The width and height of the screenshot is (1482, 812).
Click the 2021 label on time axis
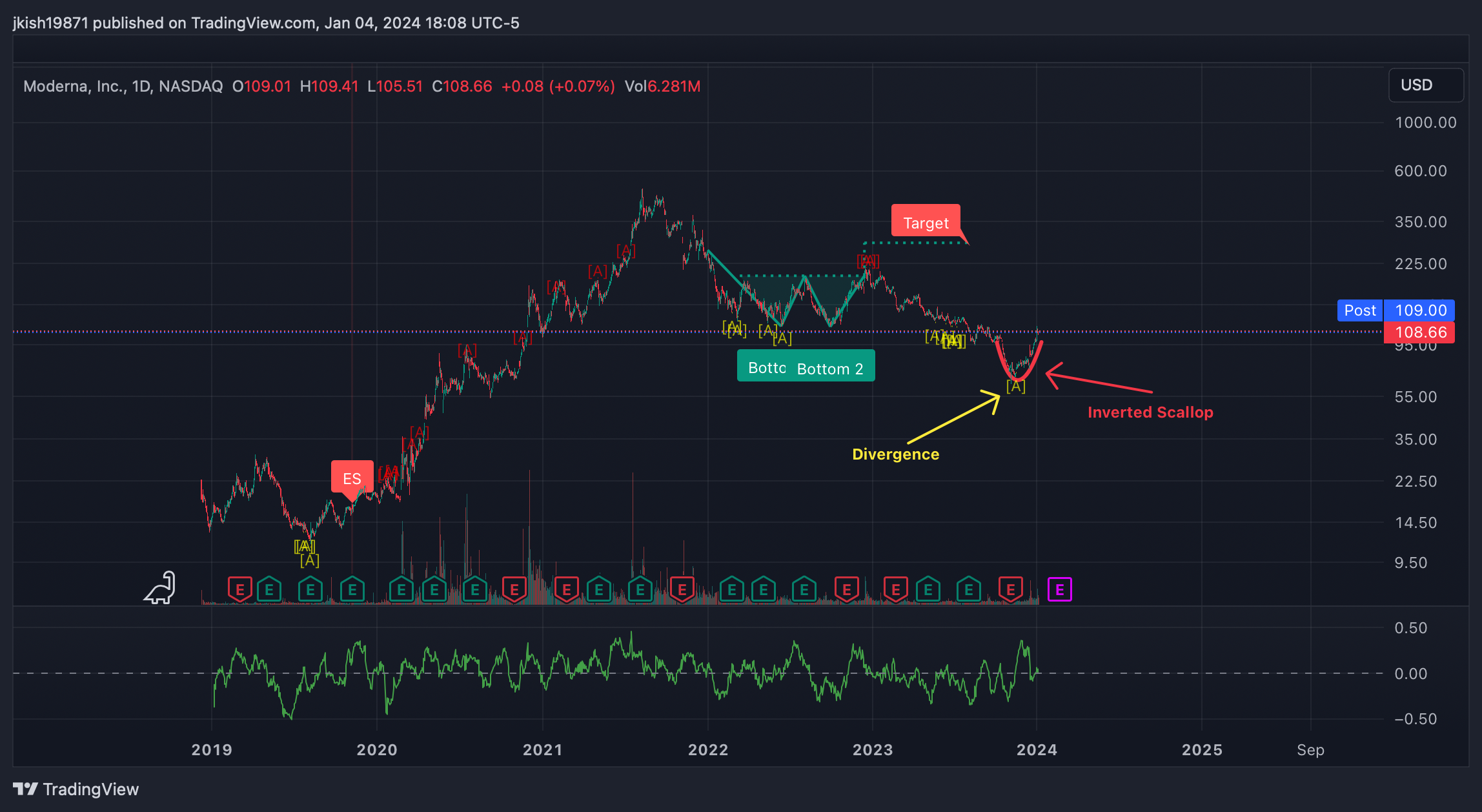click(x=542, y=750)
